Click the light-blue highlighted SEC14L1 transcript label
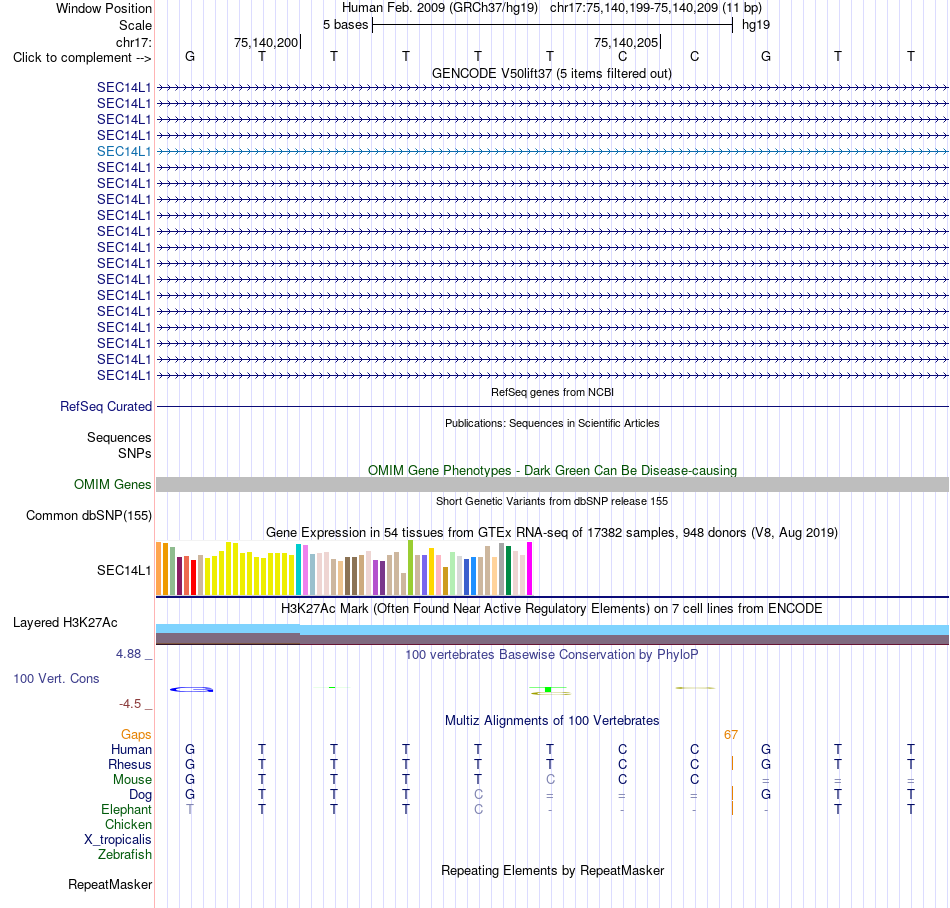950x908 pixels. [124, 151]
